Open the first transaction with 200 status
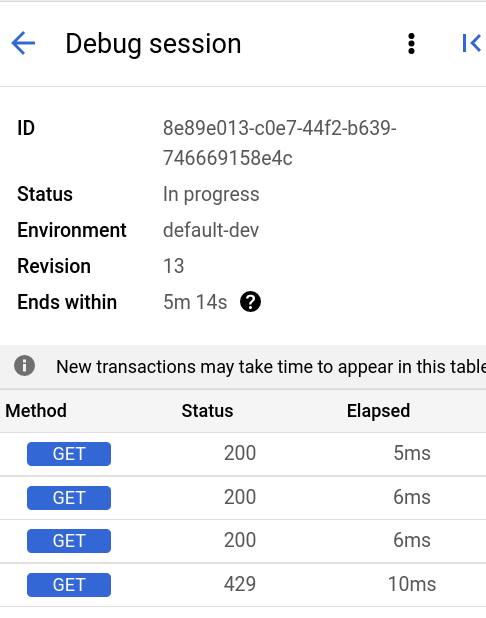Screen dimensions: 486x618 (x=243, y=454)
